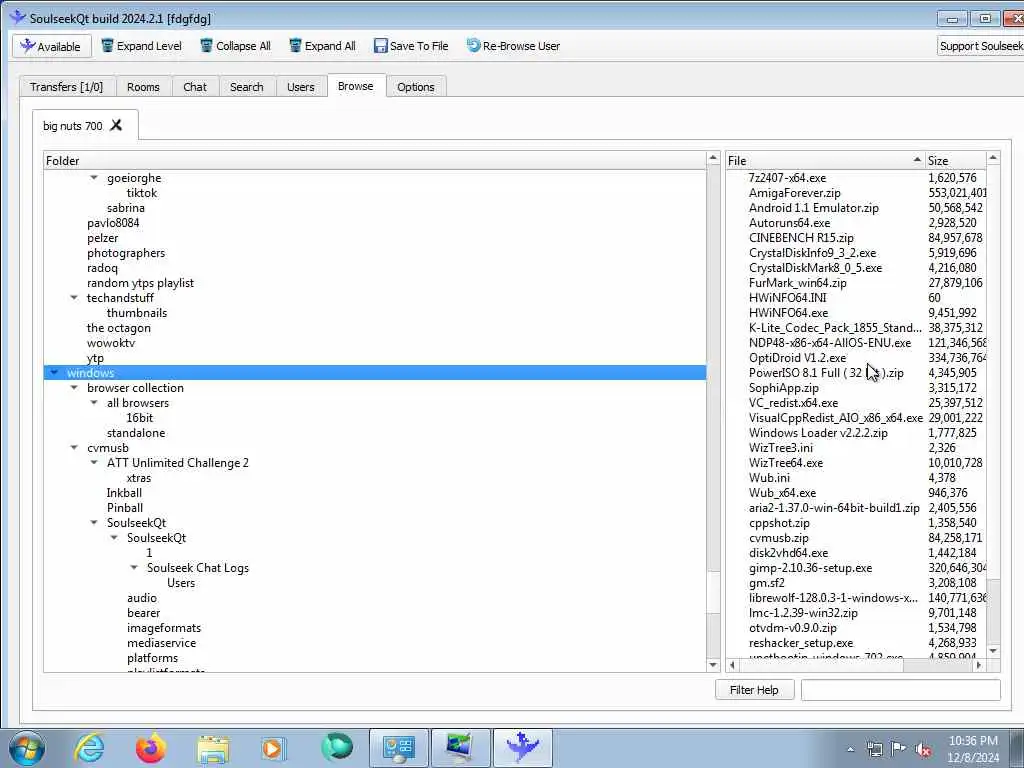Collapse the all browsers folder
The image size is (1024, 768).
coord(94,403)
